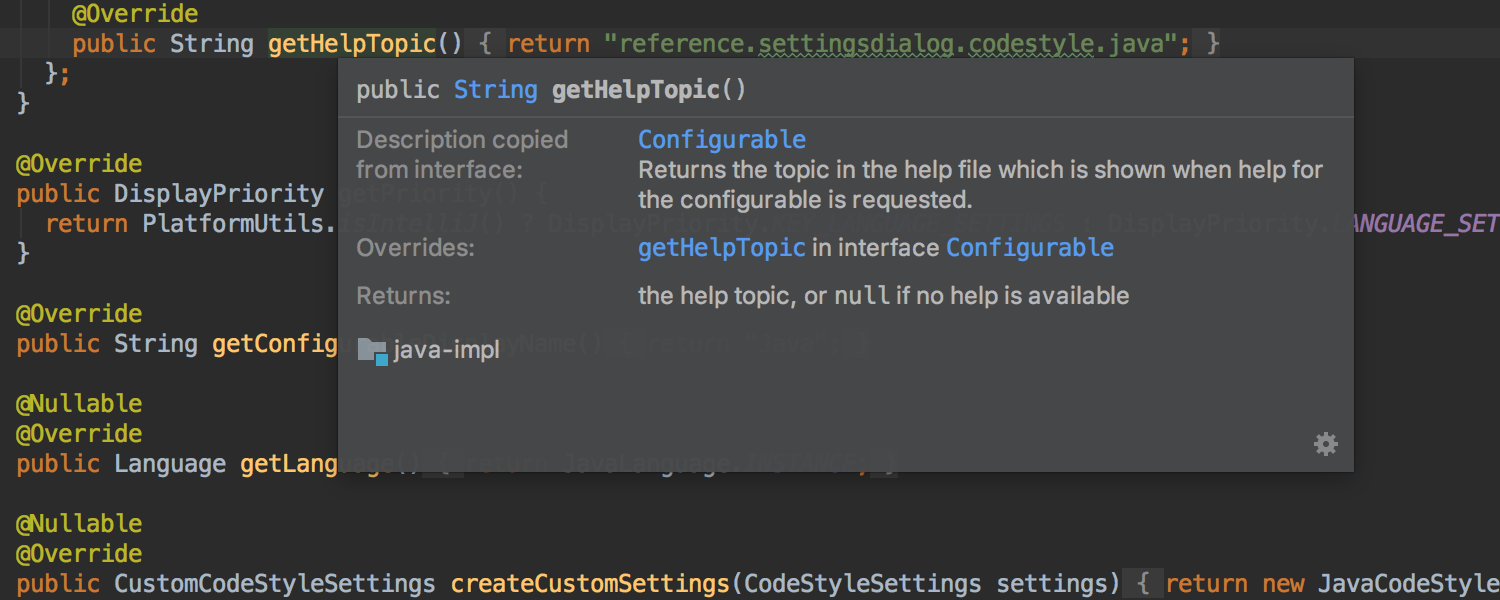Open documentation popup gear settings

pyautogui.click(x=1326, y=444)
